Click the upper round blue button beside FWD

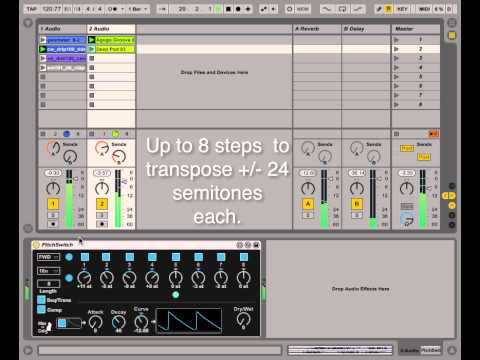[x=69, y=257]
